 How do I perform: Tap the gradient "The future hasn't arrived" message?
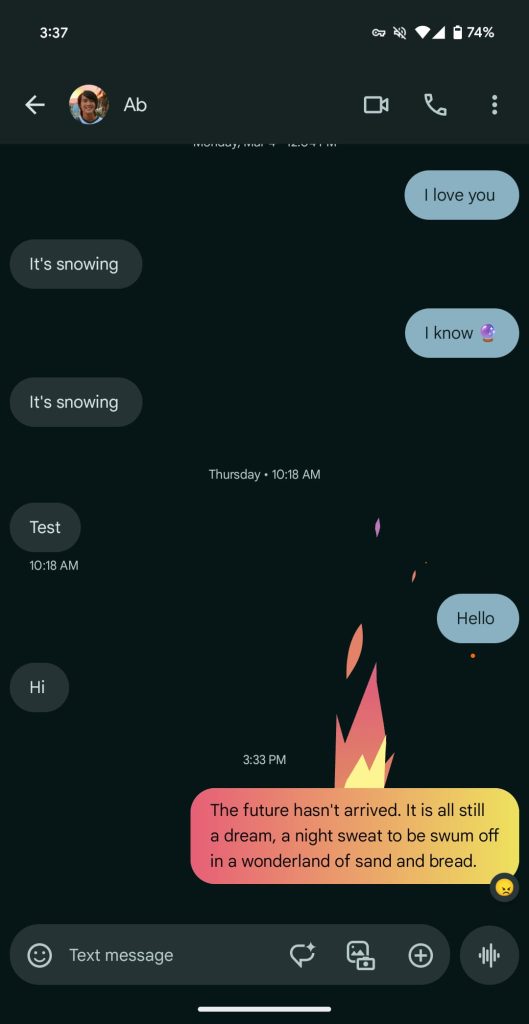[x=355, y=835]
